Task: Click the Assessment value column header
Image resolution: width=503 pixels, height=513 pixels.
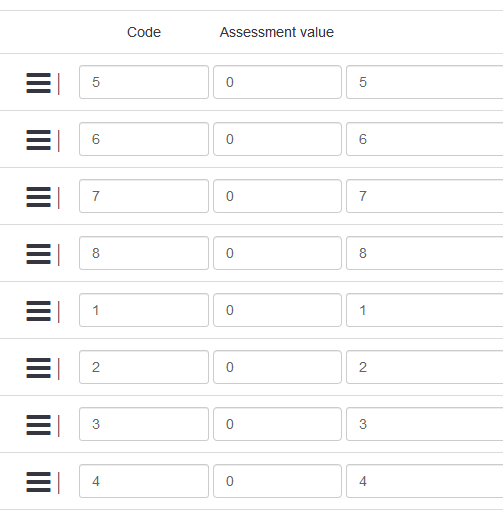Action: pos(277,32)
